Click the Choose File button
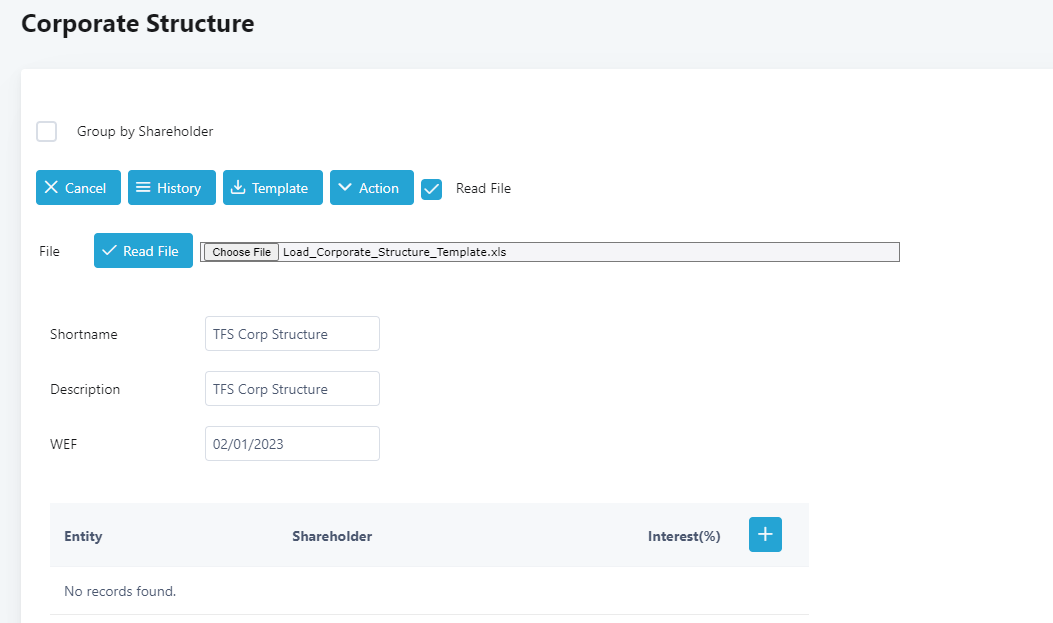 [242, 252]
